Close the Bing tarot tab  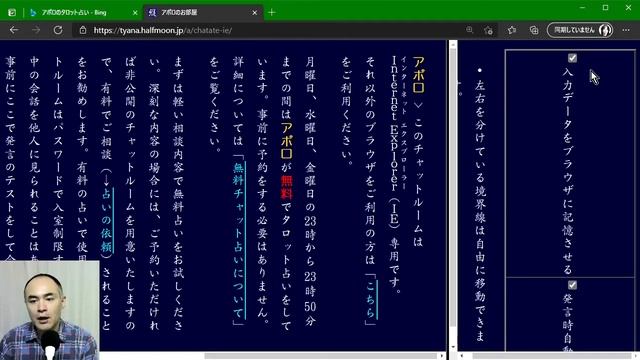point(135,13)
